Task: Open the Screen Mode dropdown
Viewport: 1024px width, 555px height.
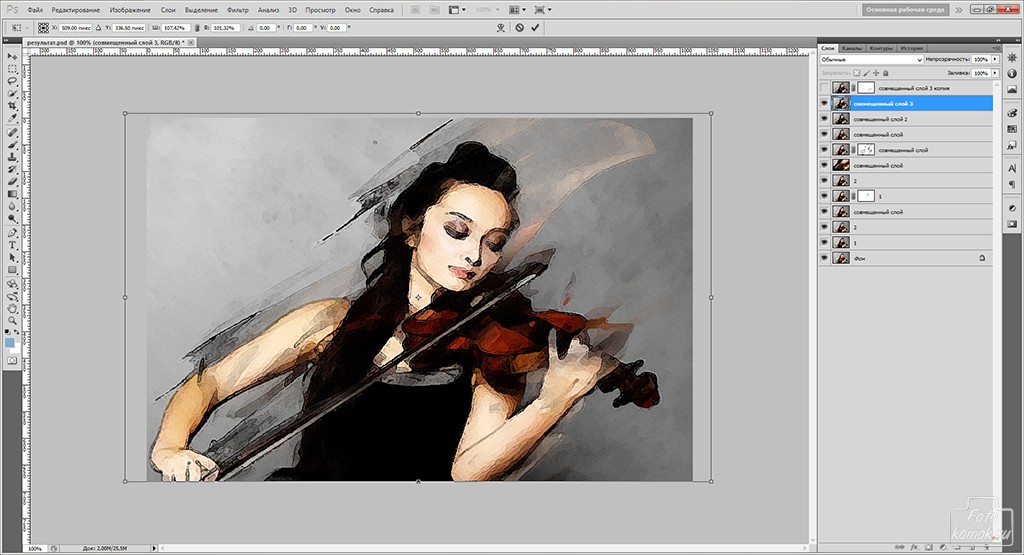Action: (543, 10)
